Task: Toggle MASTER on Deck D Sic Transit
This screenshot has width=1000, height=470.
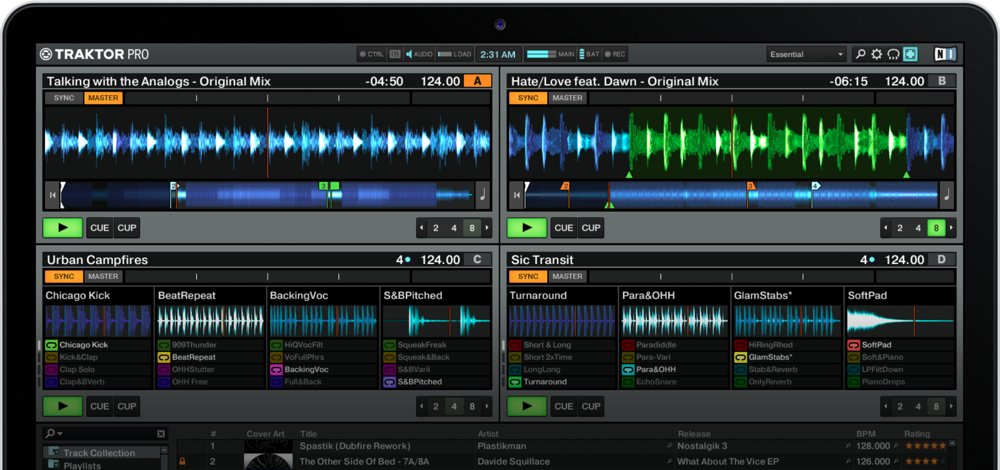Action: 568,277
